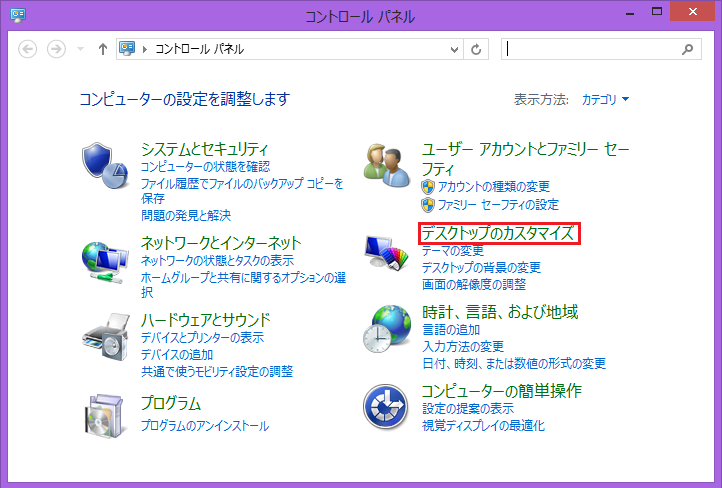Open the Network and Internet globe icon
Image resolution: width=722 pixels, height=488 pixels.
pyautogui.click(x=105, y=260)
